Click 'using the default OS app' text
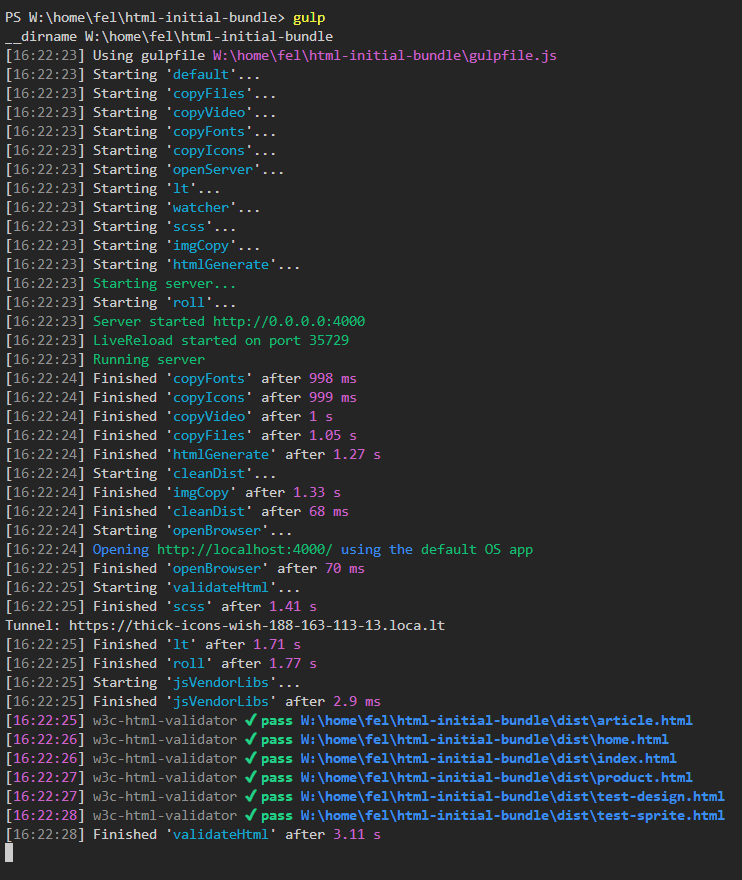742x880 pixels. (437, 549)
